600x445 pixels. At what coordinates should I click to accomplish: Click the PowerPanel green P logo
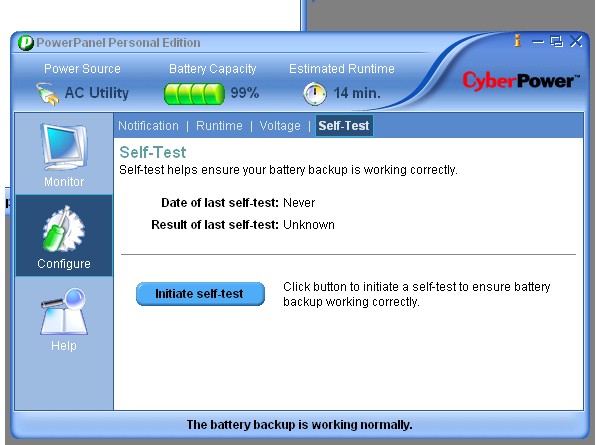(26, 43)
